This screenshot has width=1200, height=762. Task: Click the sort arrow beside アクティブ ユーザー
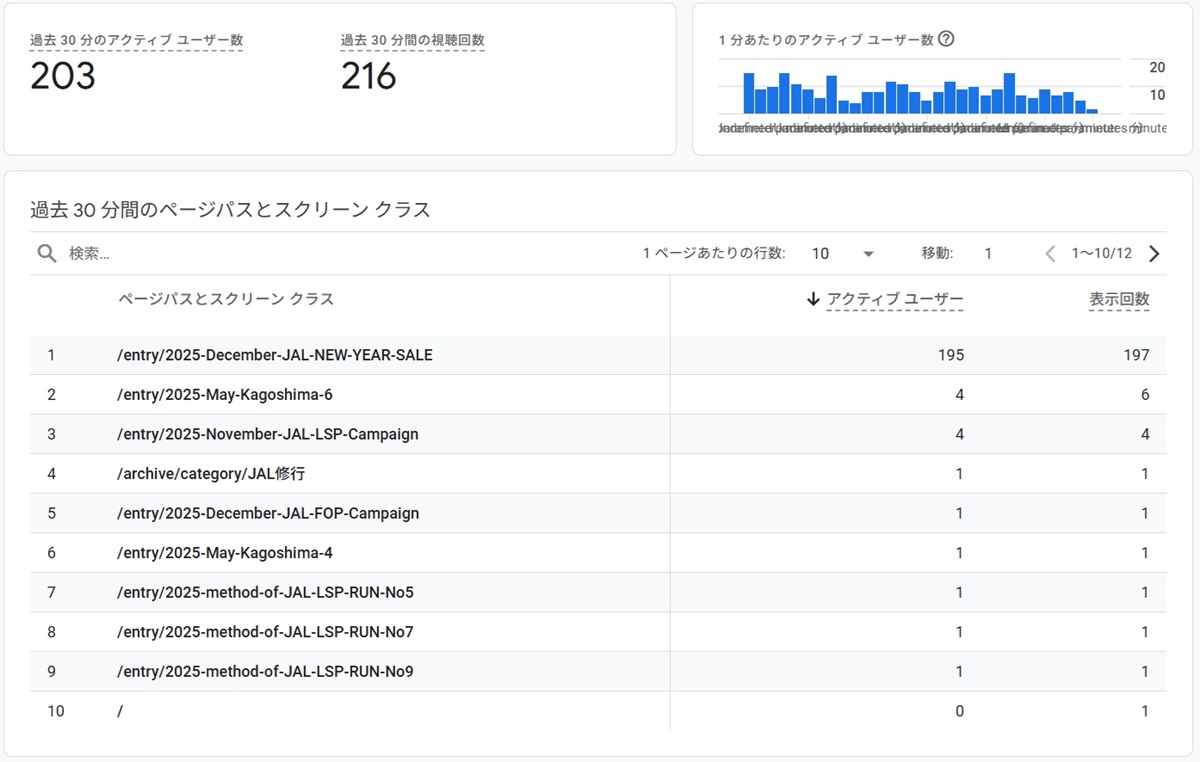(x=813, y=299)
